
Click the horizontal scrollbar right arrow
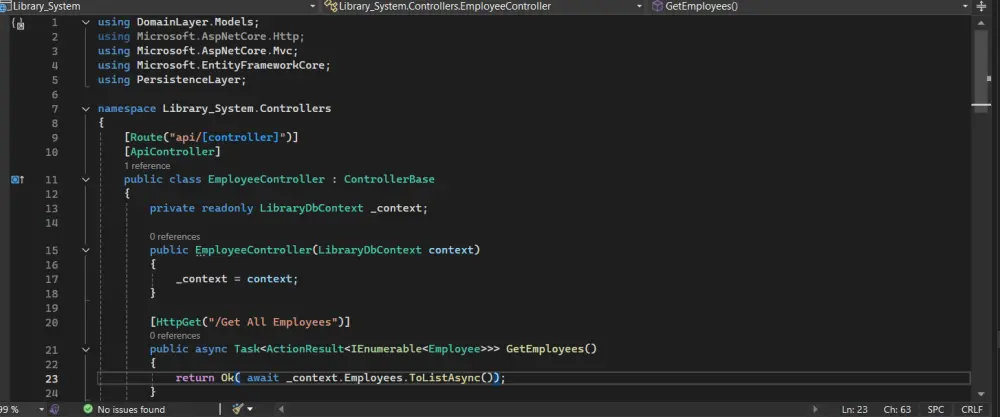point(815,409)
